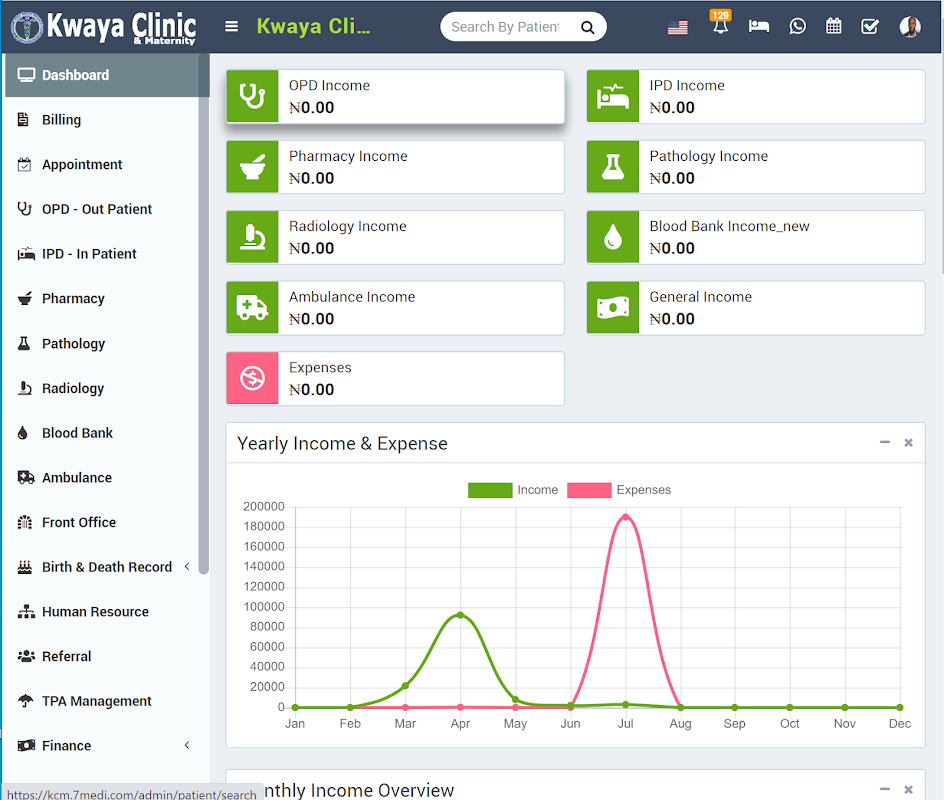Click the US flag language selector

[677, 27]
